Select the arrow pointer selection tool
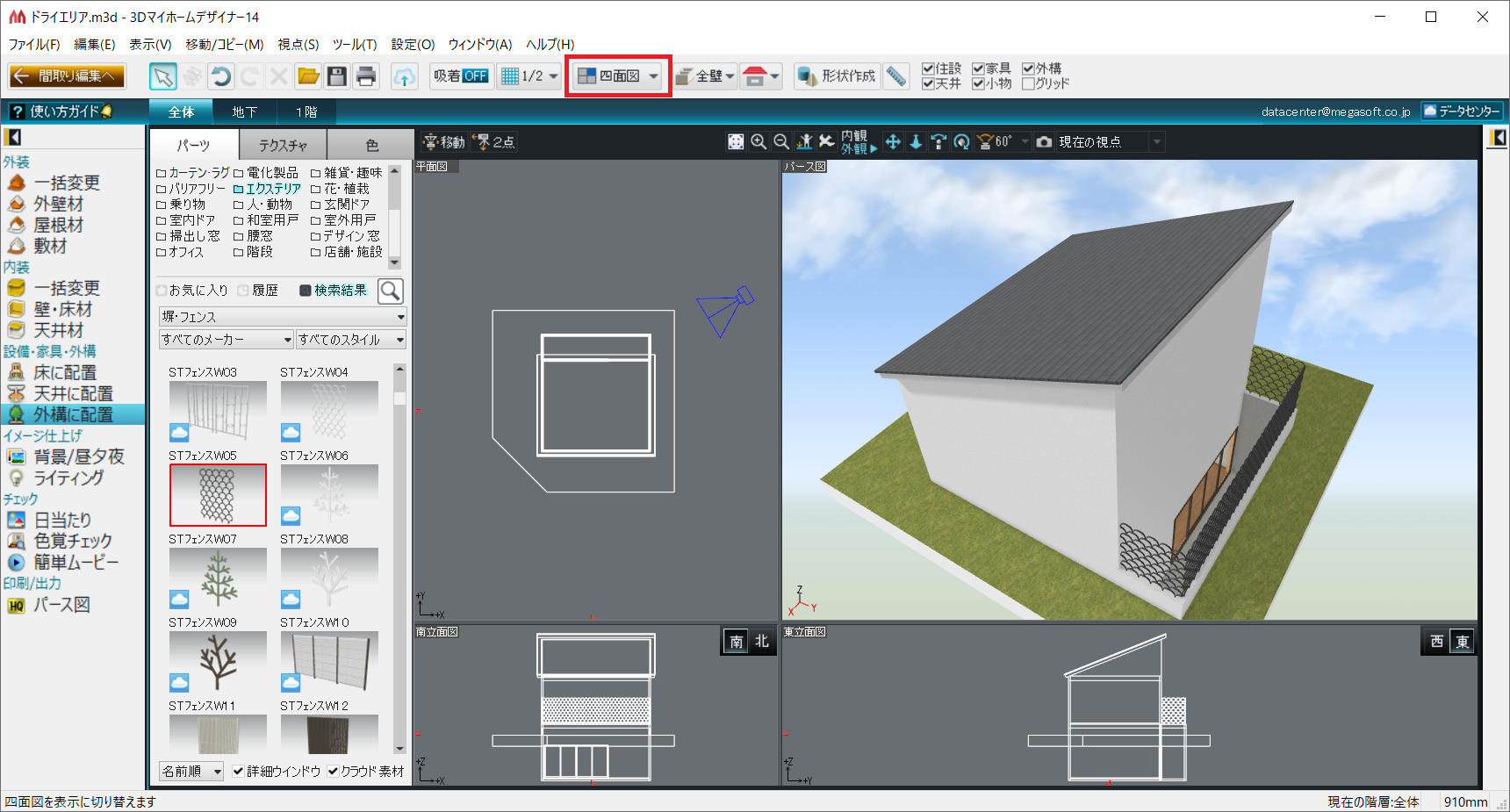The image size is (1510, 812). 162,76
